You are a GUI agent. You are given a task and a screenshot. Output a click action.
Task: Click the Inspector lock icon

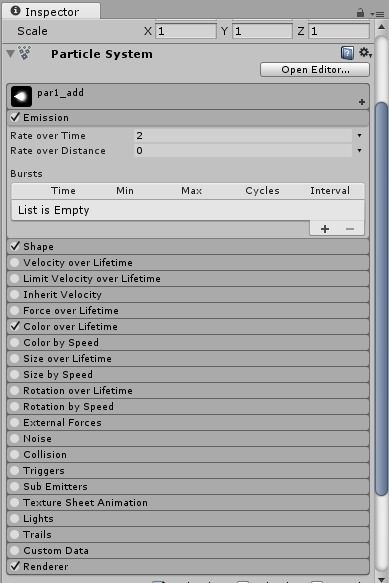360,13
